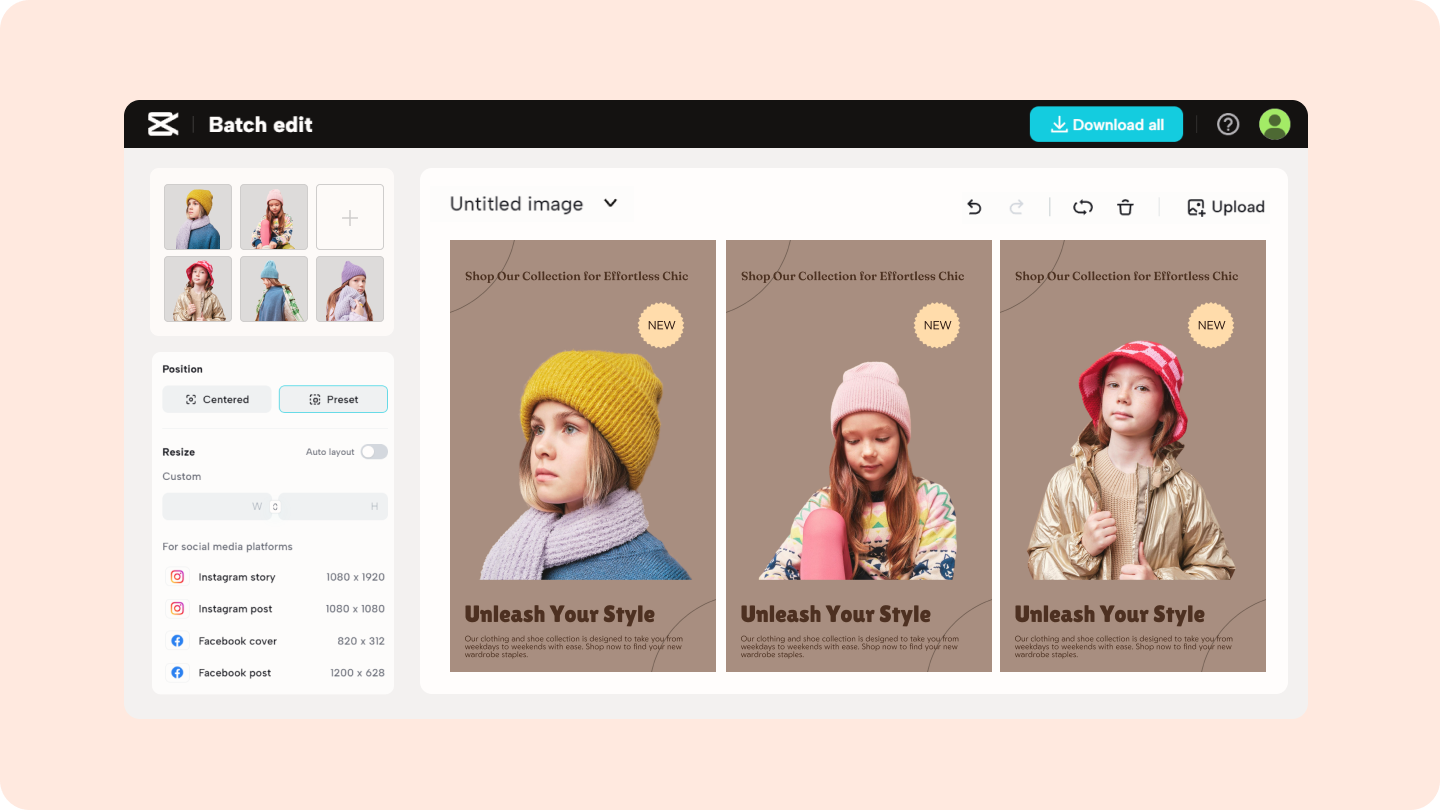Image resolution: width=1440 pixels, height=810 pixels.
Task: Click the Untitled image title
Action: 516,204
